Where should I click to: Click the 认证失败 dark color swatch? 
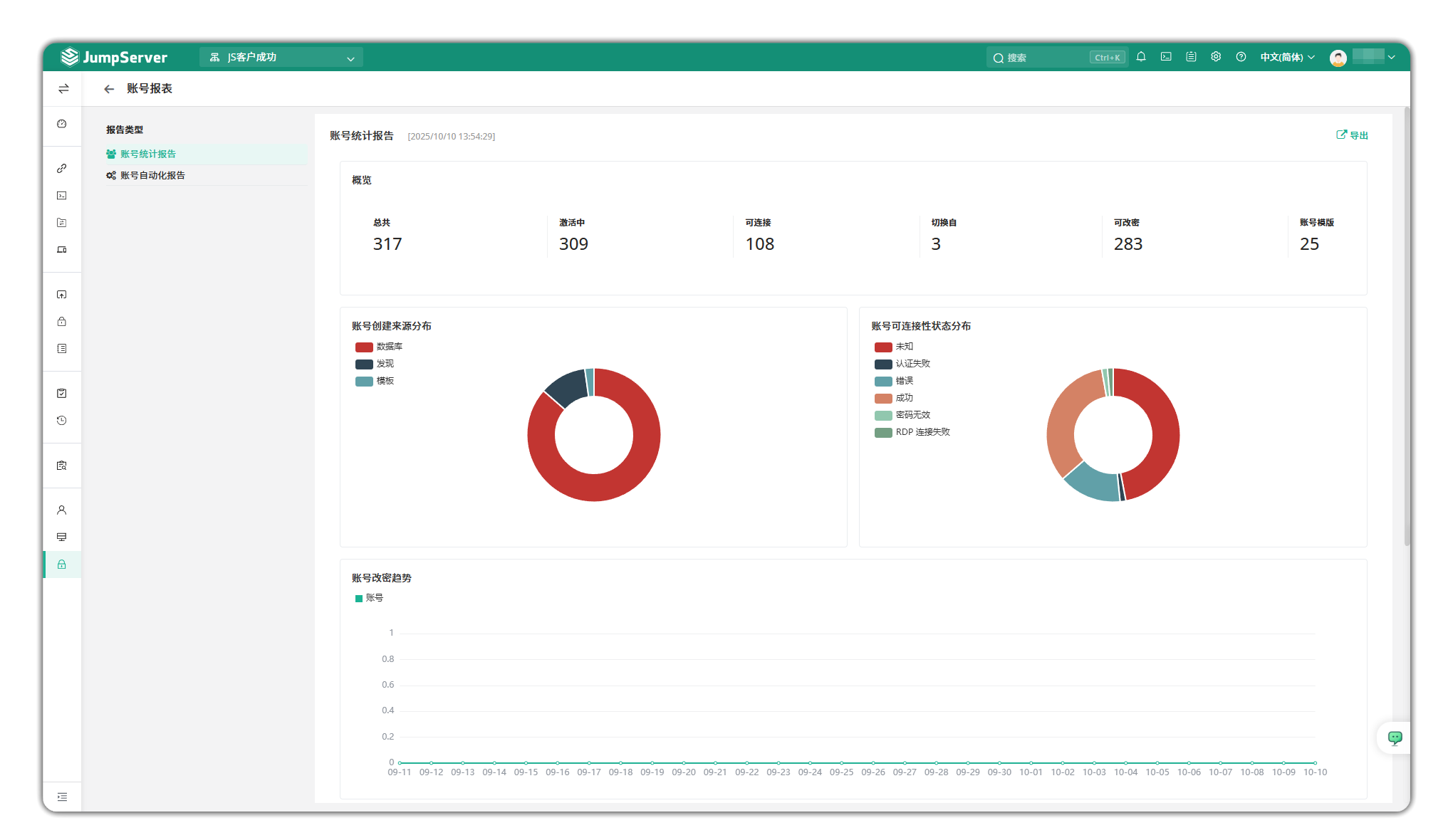click(x=883, y=364)
